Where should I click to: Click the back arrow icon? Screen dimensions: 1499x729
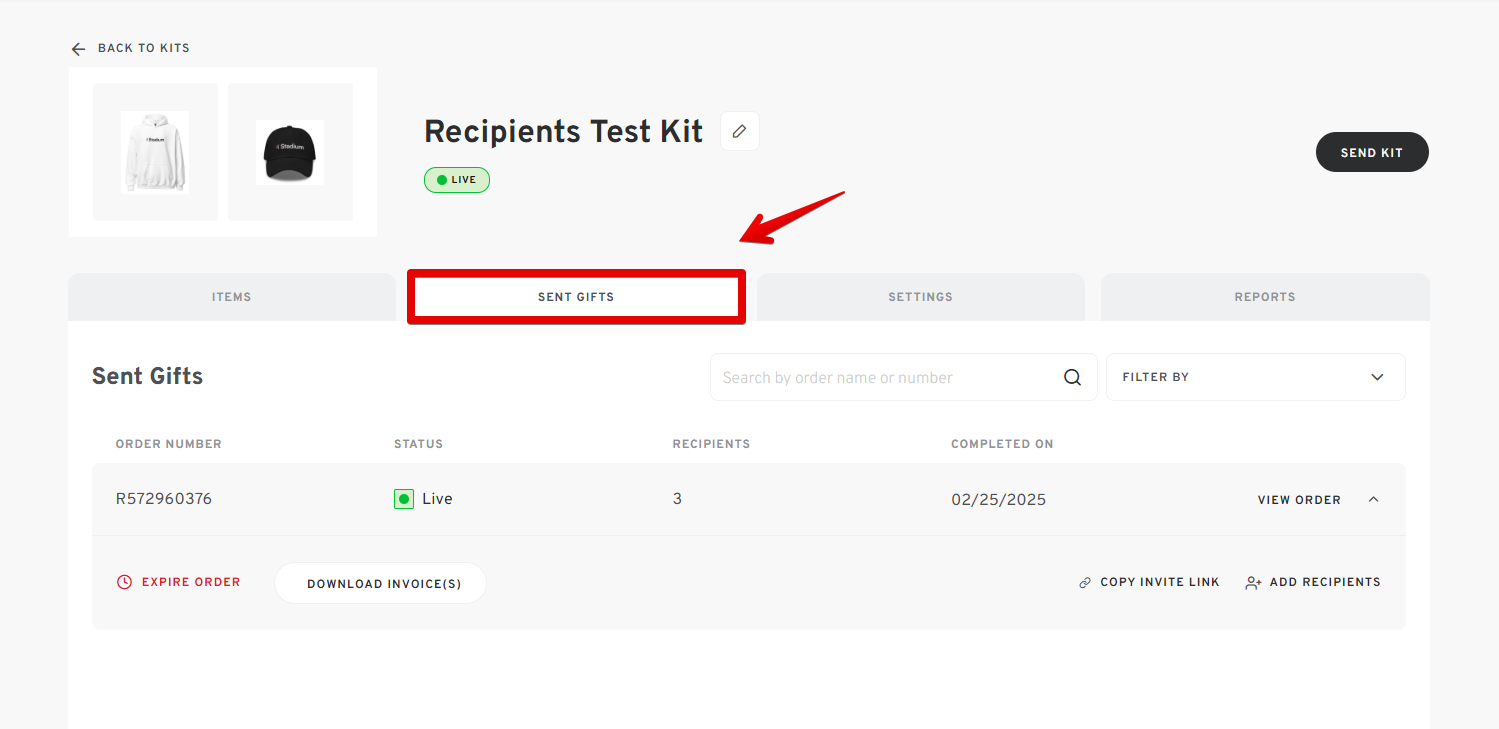click(78, 49)
